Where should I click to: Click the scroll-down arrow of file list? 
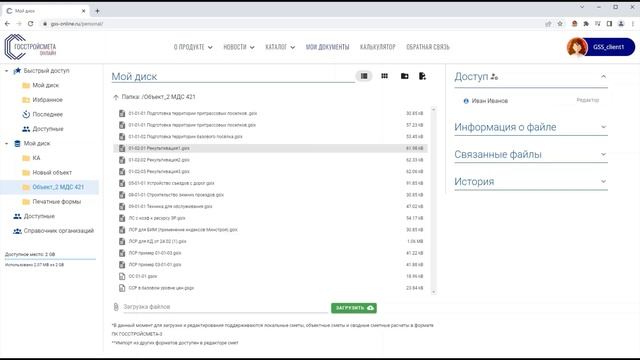coord(433,292)
